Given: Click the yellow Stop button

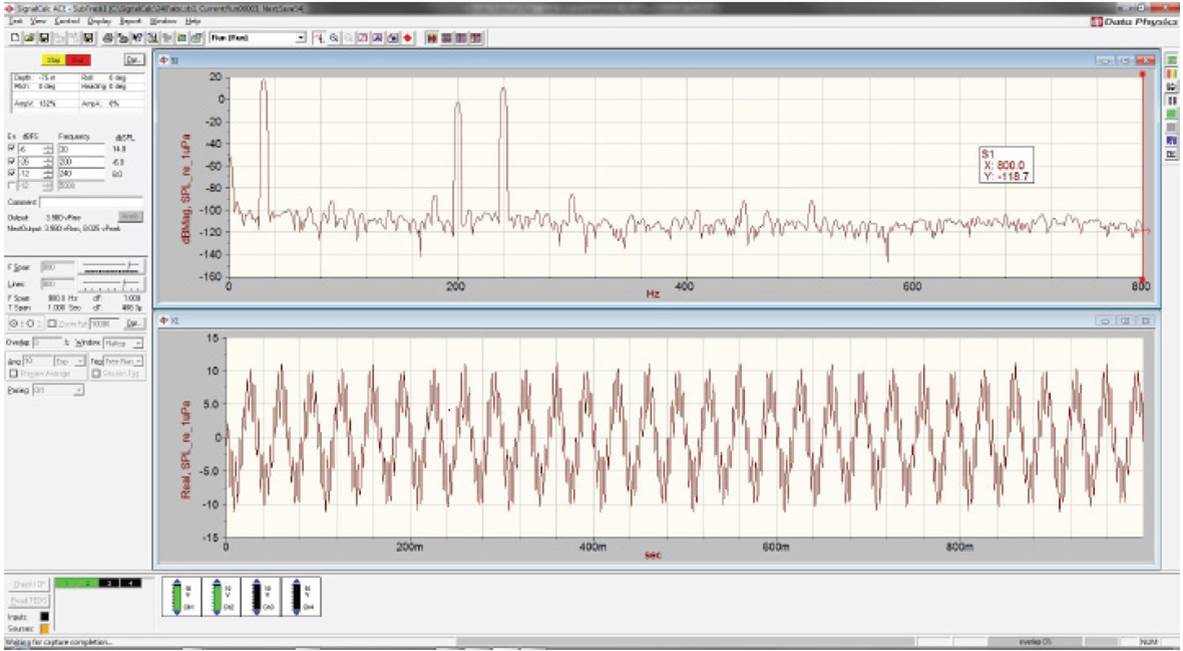Looking at the screenshot, I should (x=53, y=60).
